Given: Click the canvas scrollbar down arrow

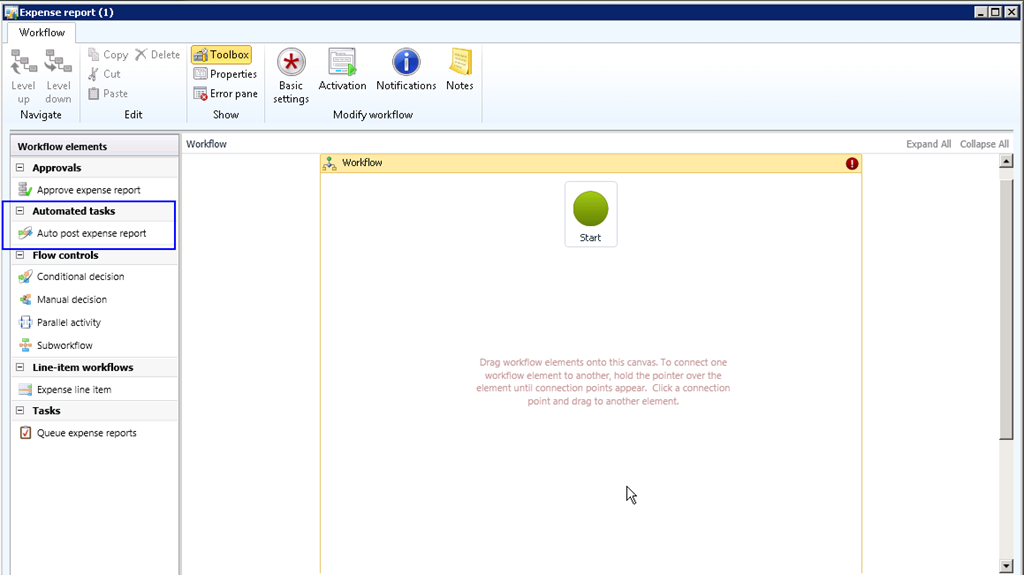Looking at the screenshot, I should [x=1006, y=566].
